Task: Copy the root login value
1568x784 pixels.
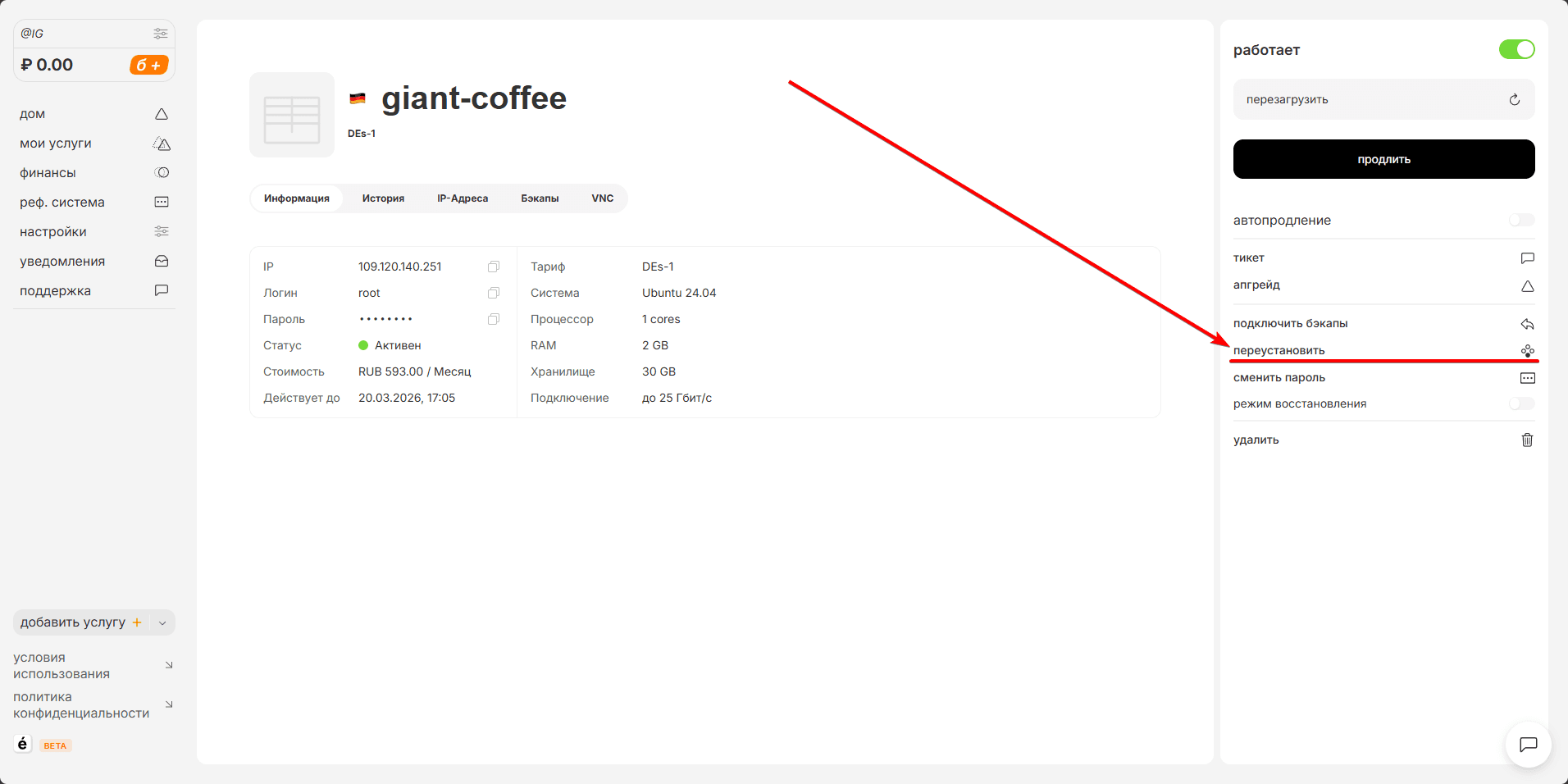Action: coord(494,293)
